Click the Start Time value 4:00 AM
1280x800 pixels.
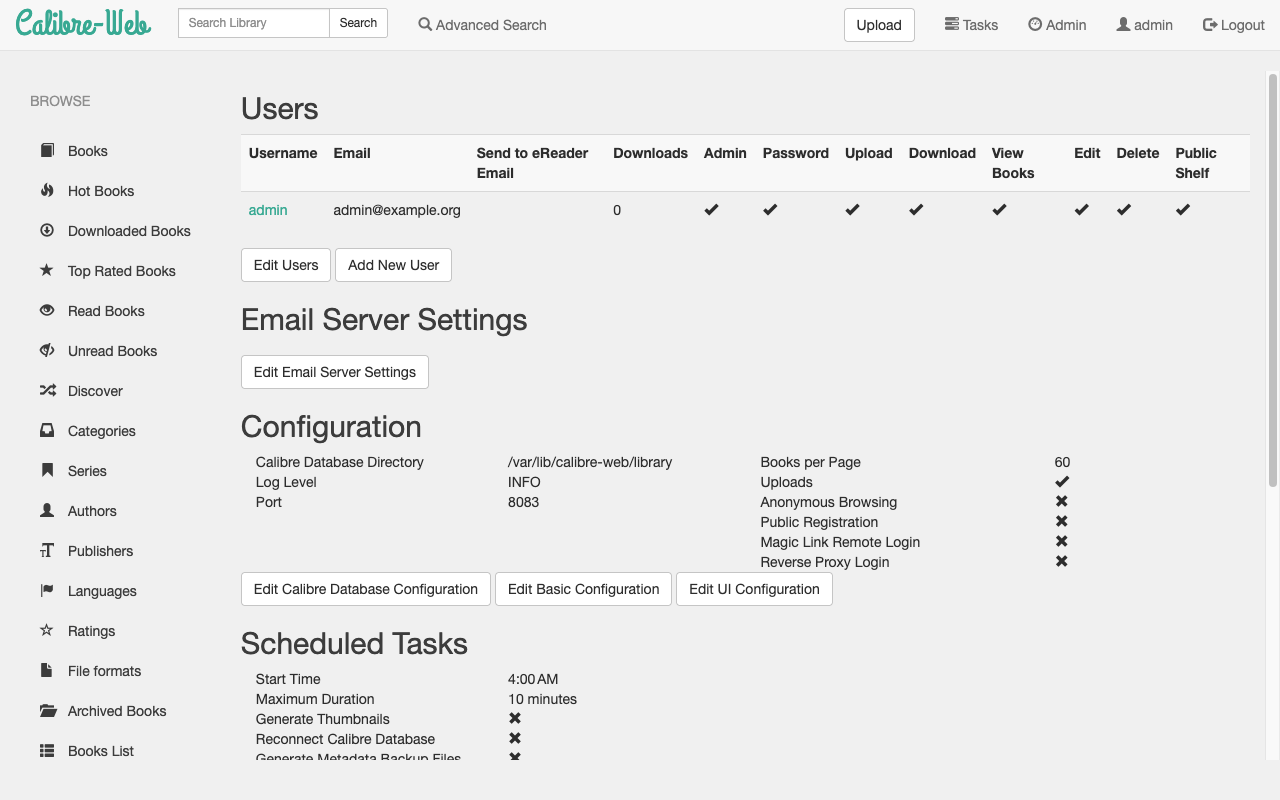[x=533, y=679]
